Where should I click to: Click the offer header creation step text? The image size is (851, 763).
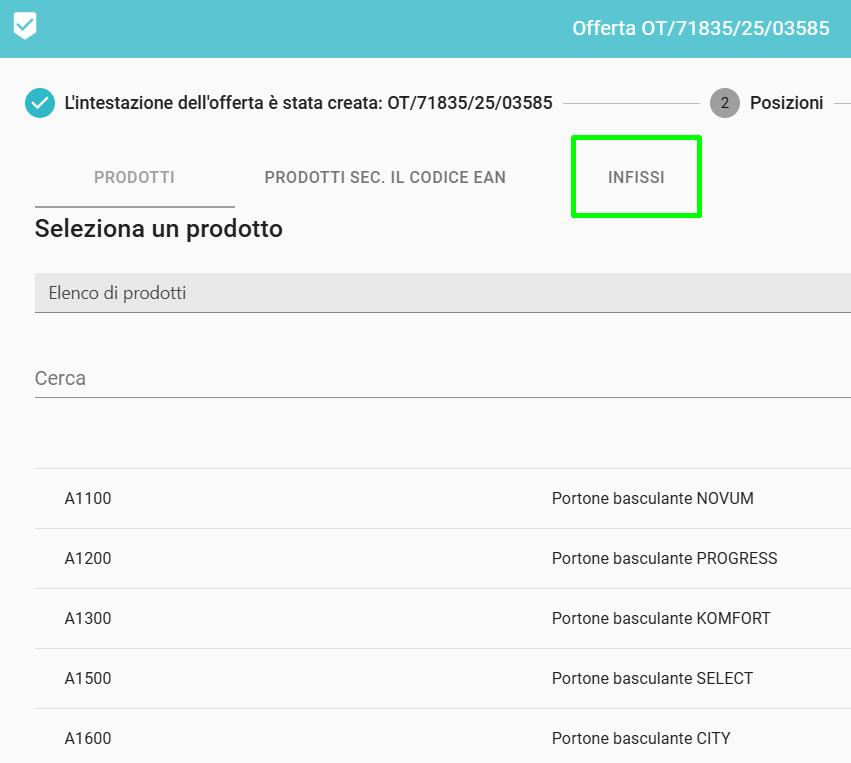coord(308,103)
